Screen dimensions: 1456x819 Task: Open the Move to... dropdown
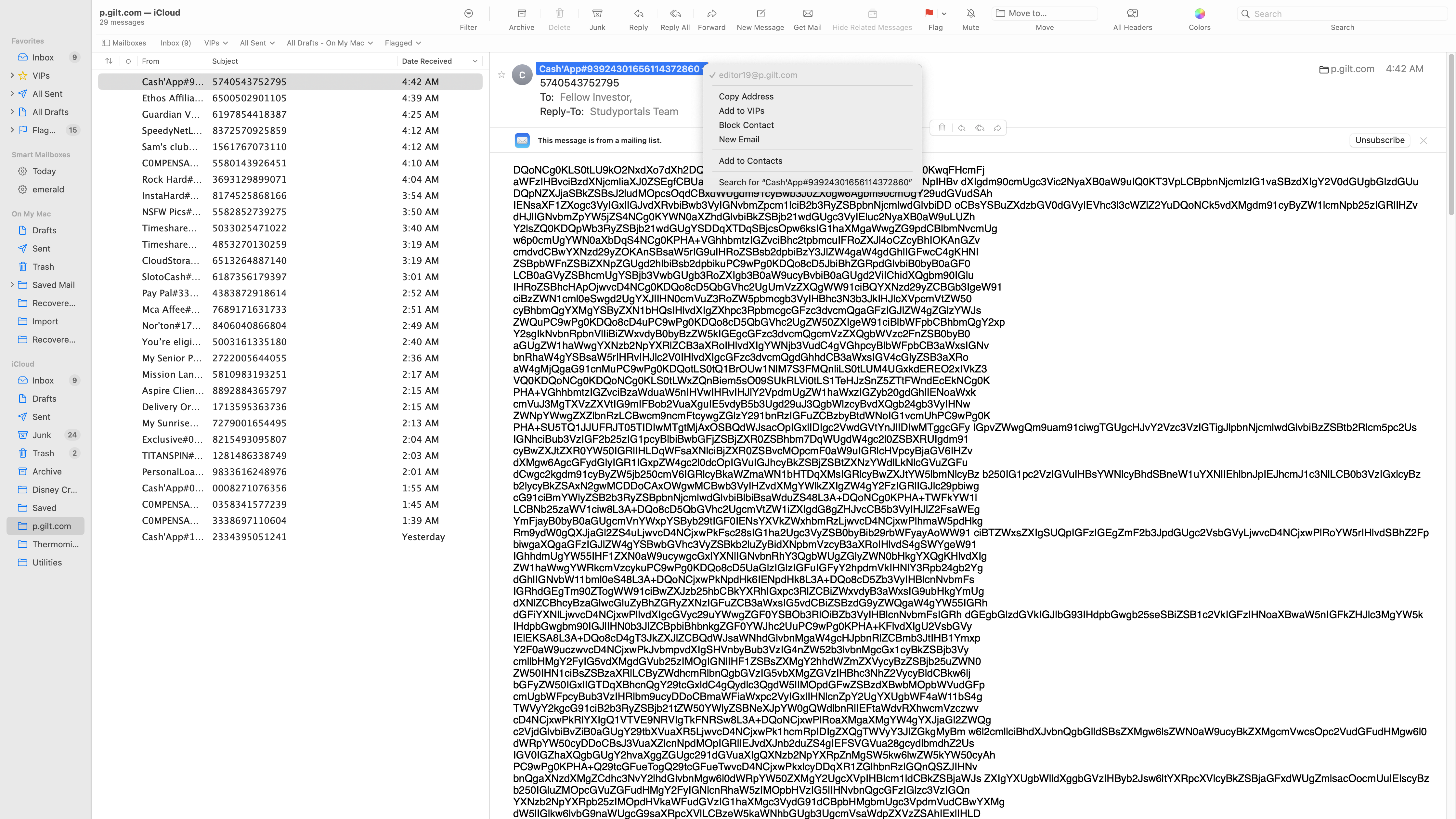point(1045,14)
